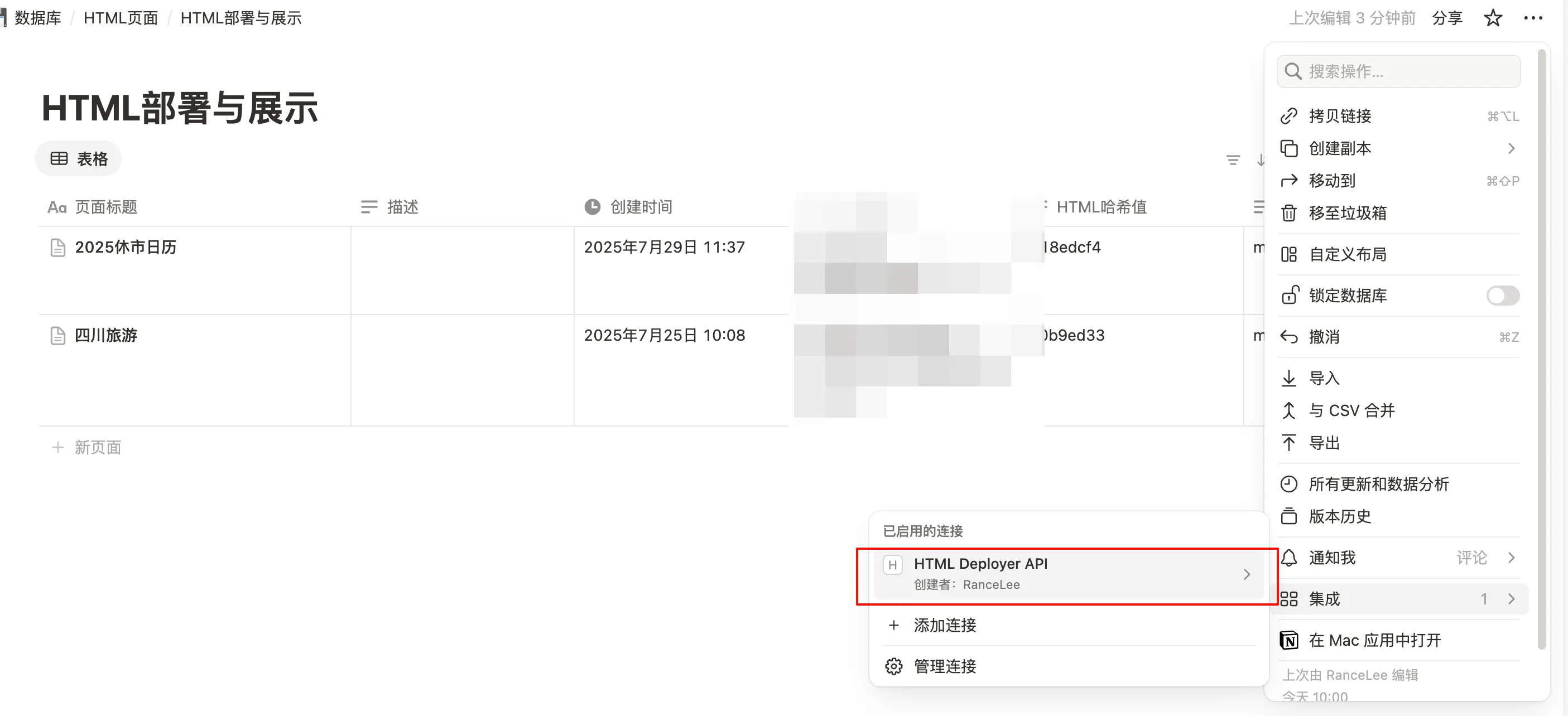
Task: Toggle the 锁定数据库 switch
Action: (1502, 296)
